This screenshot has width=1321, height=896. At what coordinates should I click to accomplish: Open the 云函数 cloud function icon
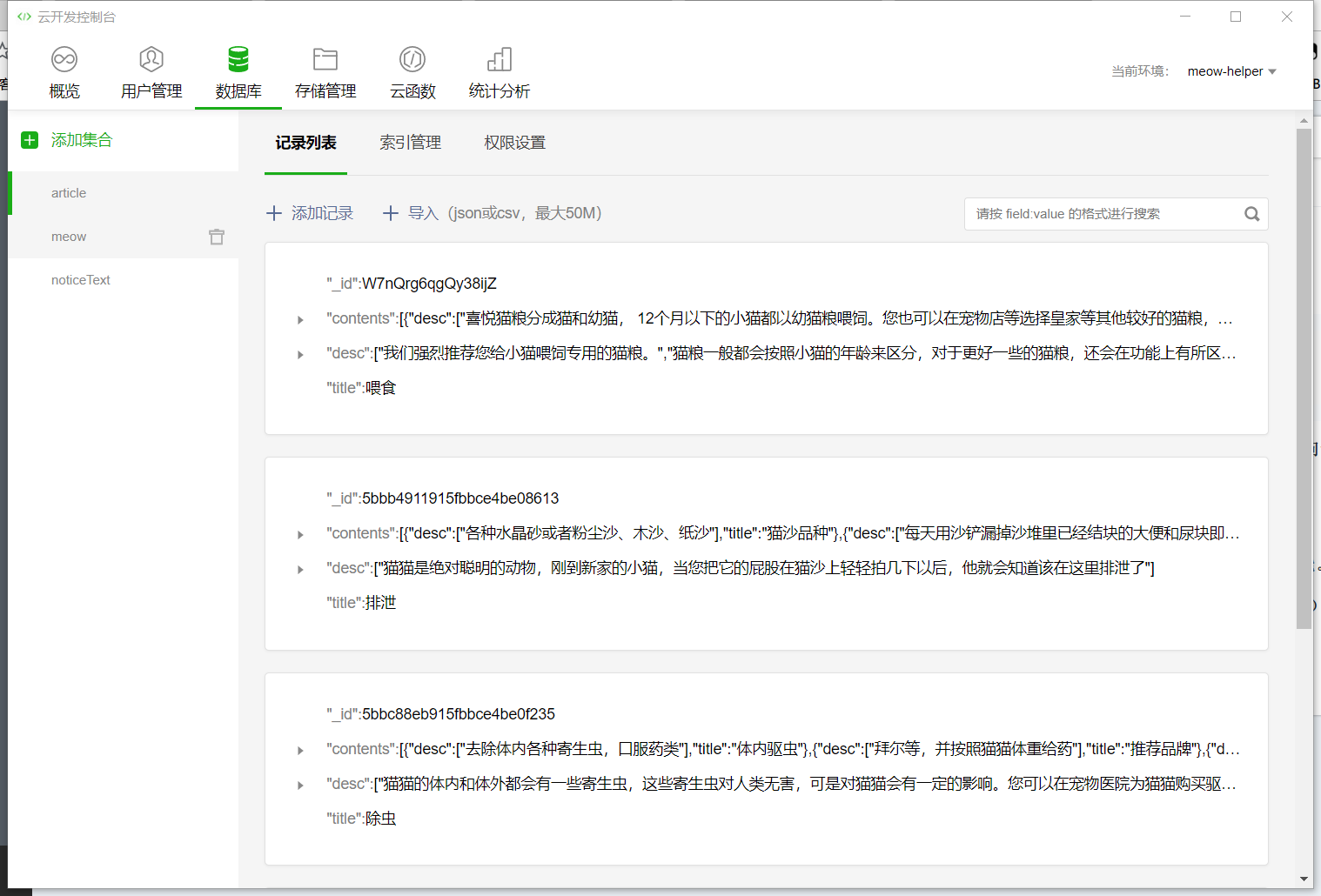pos(412,59)
